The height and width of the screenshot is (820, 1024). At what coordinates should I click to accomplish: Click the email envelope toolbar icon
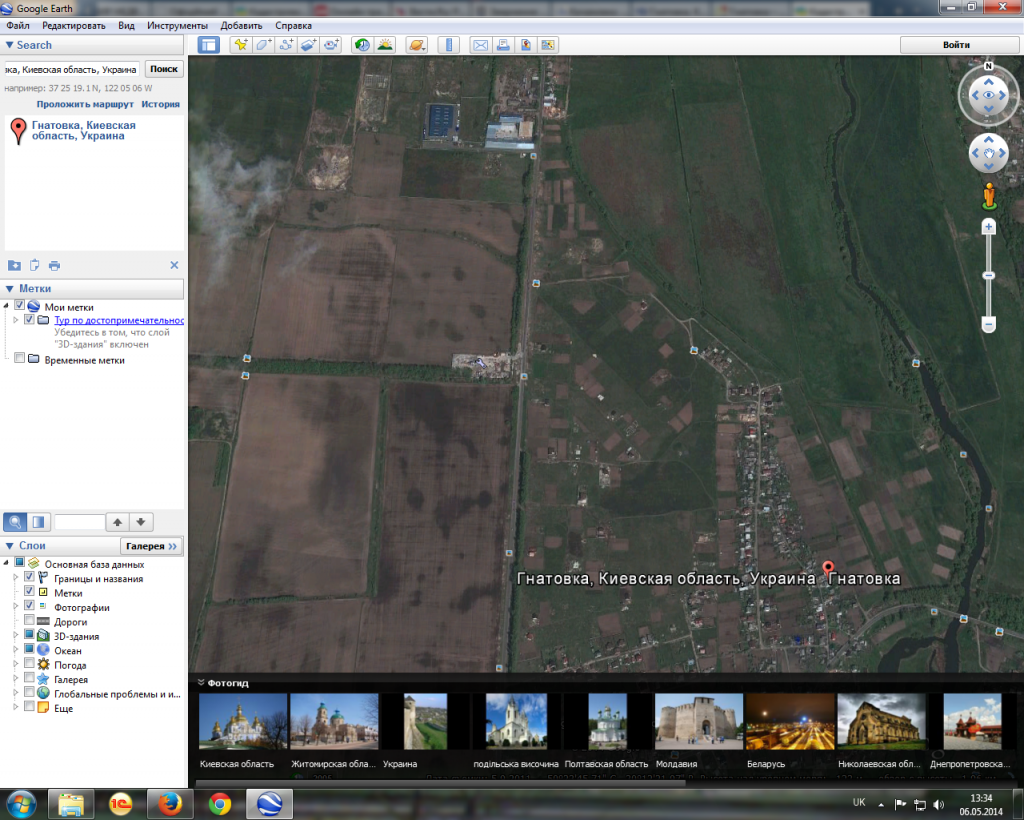pyautogui.click(x=480, y=45)
